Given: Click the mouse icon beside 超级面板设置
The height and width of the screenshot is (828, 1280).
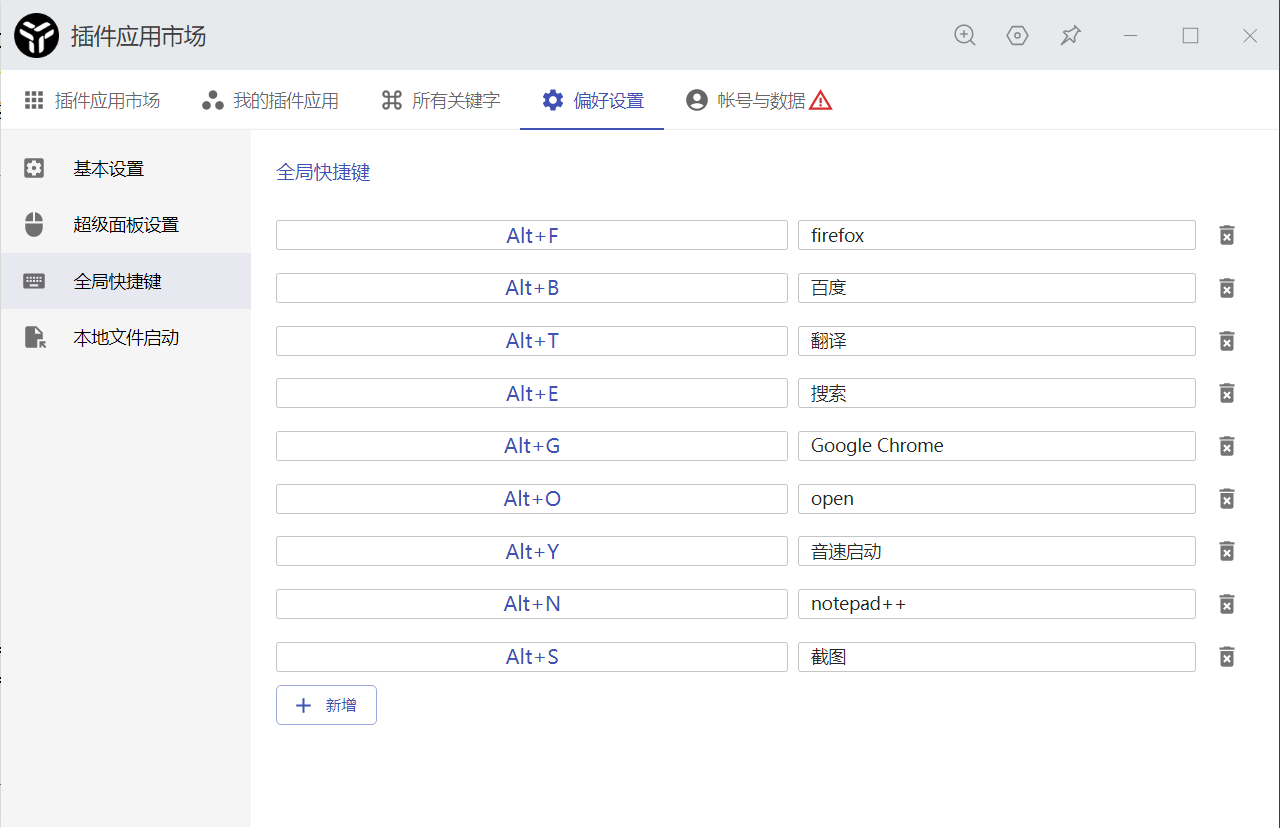Looking at the screenshot, I should coord(34,224).
